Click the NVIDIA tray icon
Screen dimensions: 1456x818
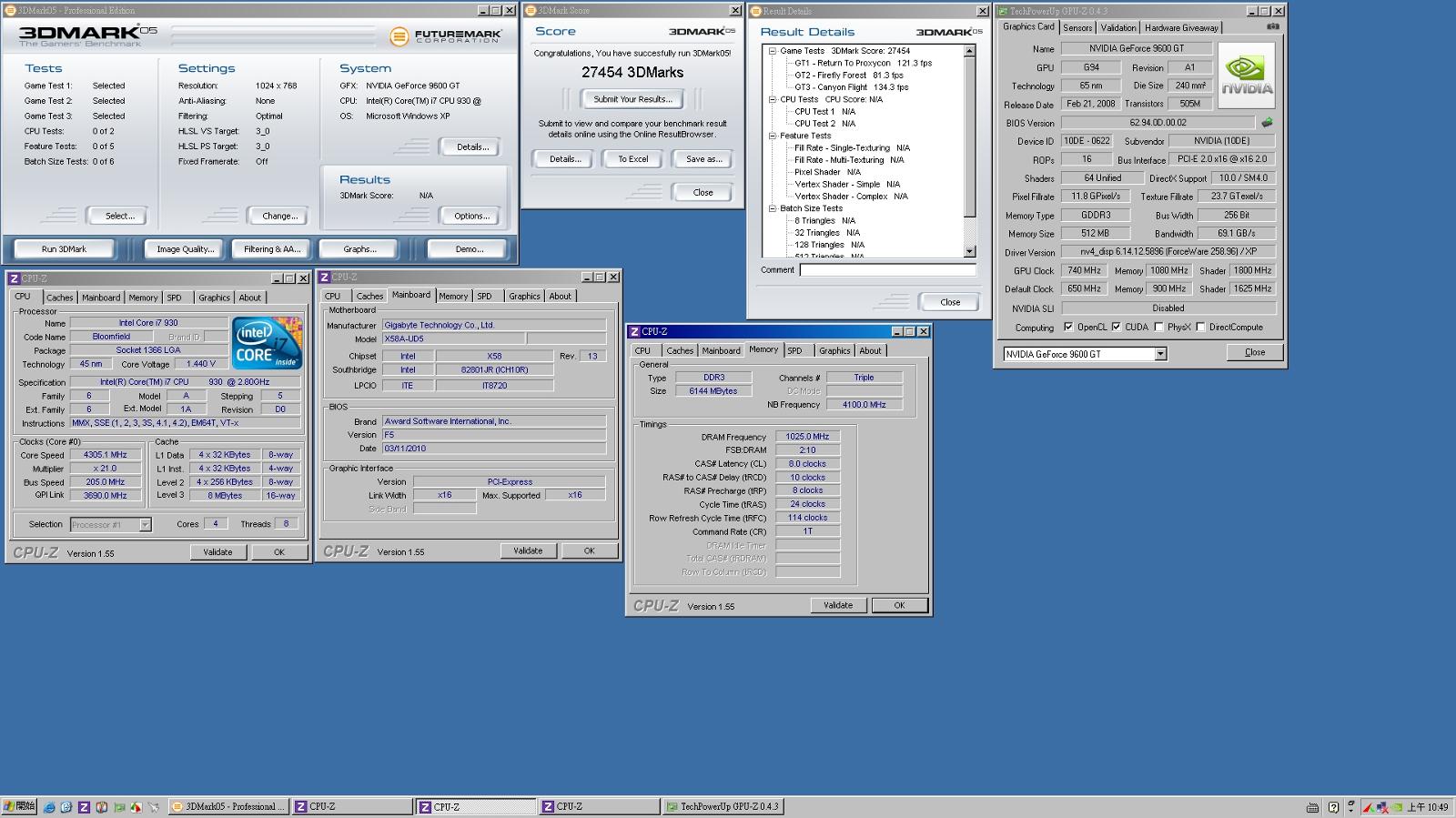pos(1396,807)
